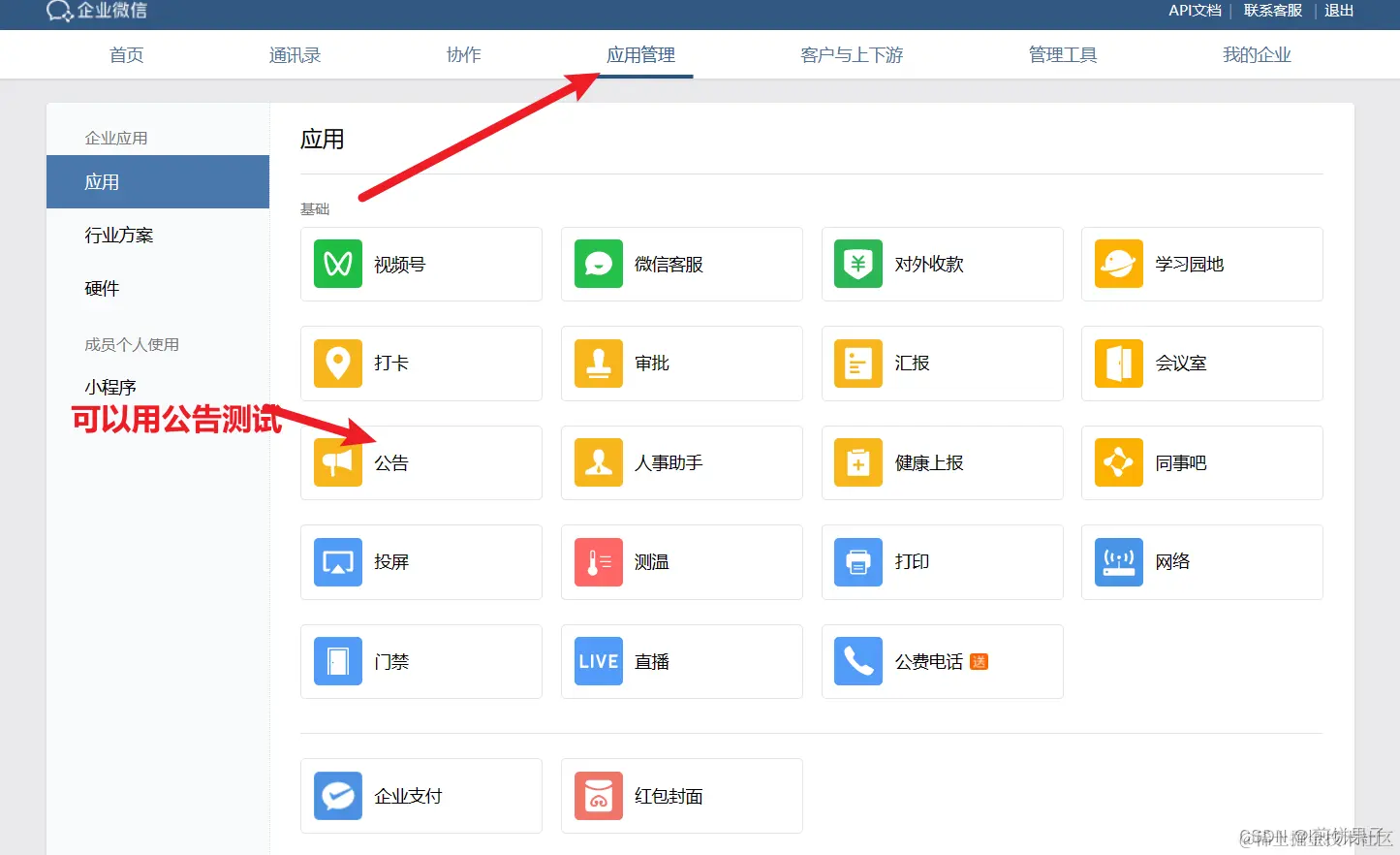
Task: Click the 测温 thermometer icon
Action: 598,561
